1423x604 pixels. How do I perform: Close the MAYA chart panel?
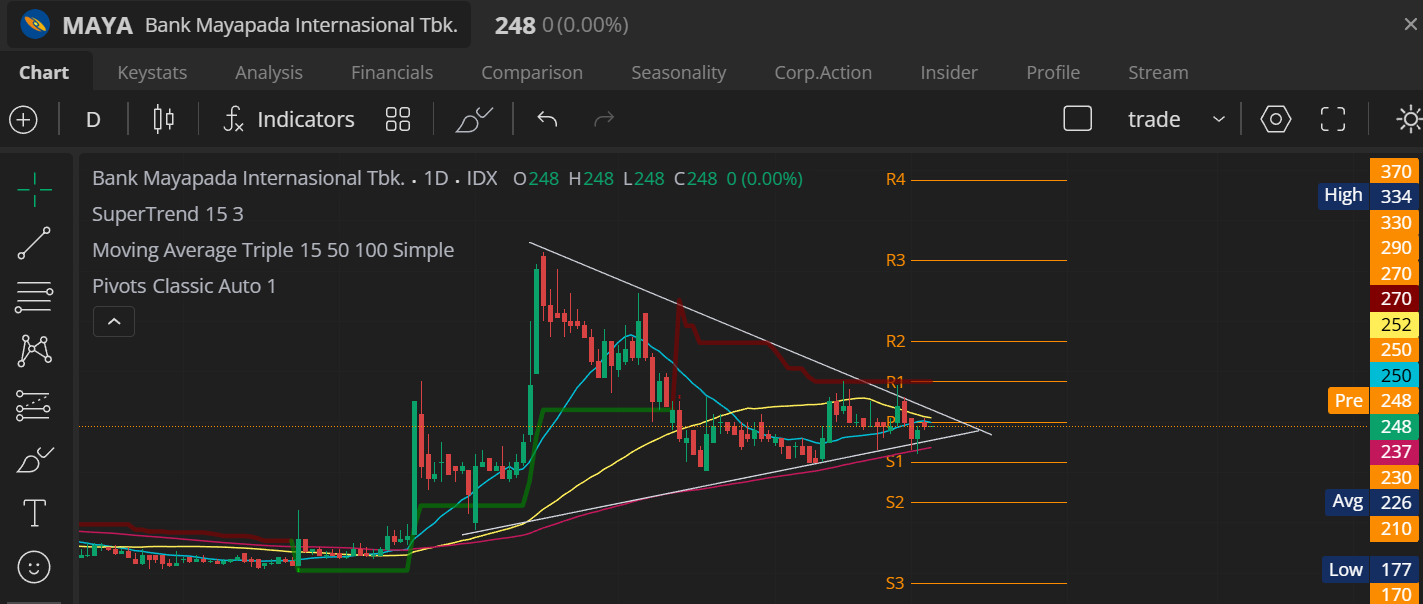coord(1410,25)
